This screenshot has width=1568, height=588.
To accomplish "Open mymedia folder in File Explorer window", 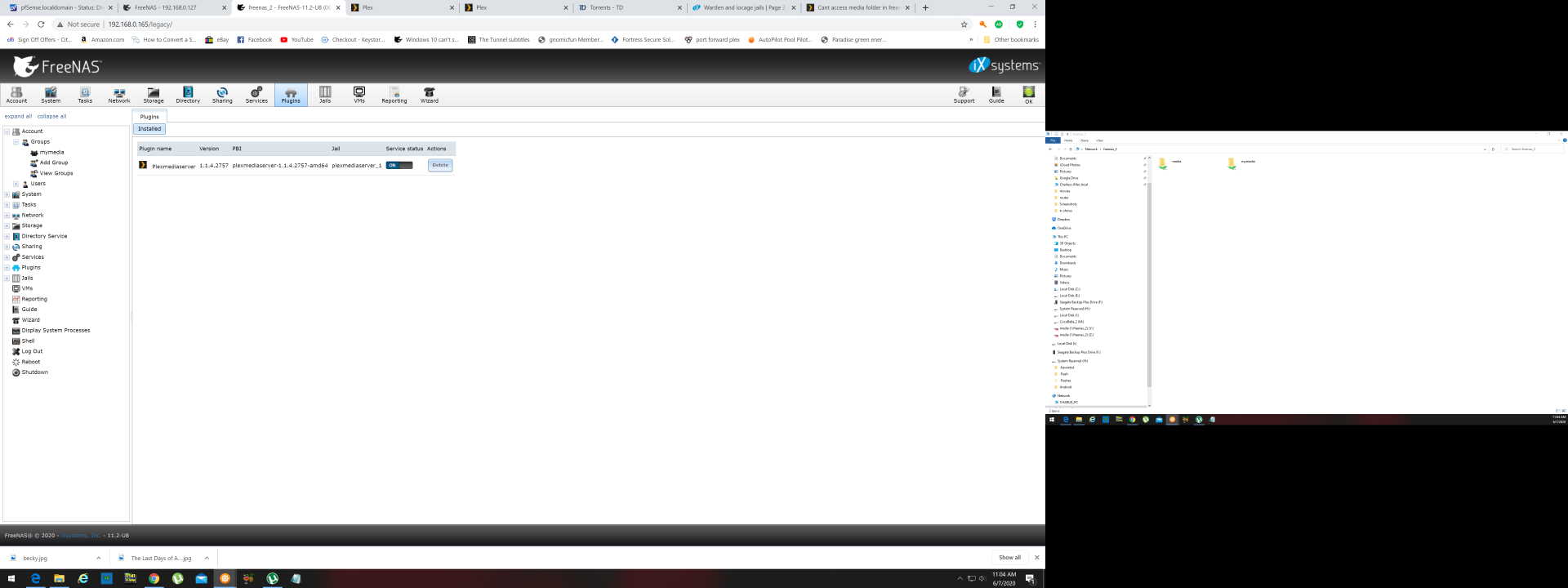I will (x=1241, y=163).
